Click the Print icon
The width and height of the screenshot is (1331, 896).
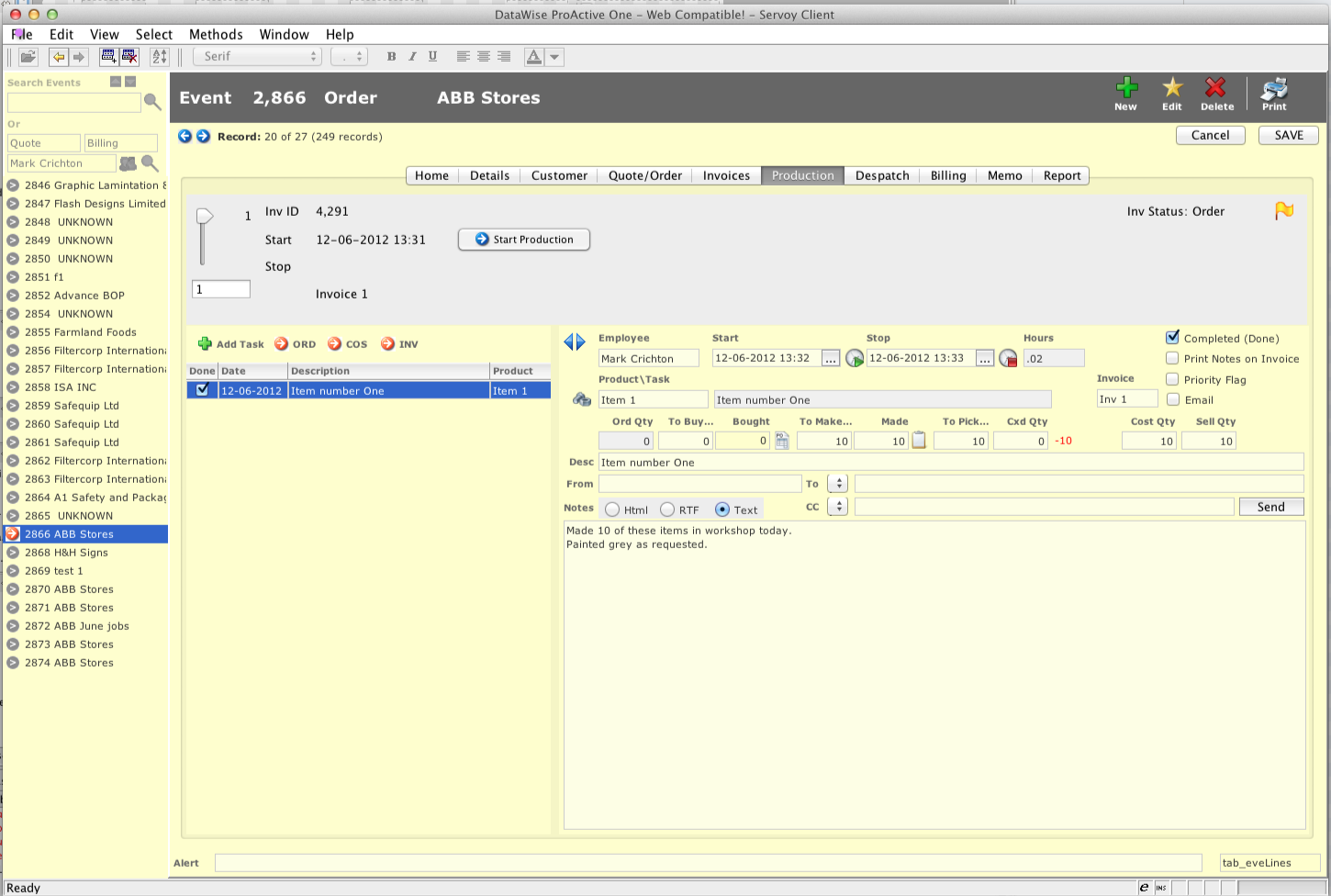point(1274,88)
